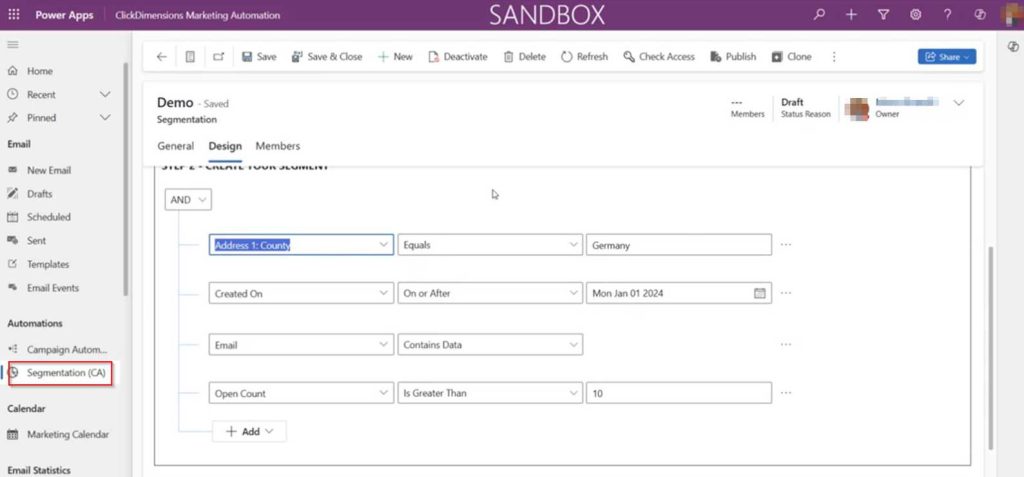Screen dimensions: 1024x477
Task: Click the Share button
Action: [x=947, y=57]
